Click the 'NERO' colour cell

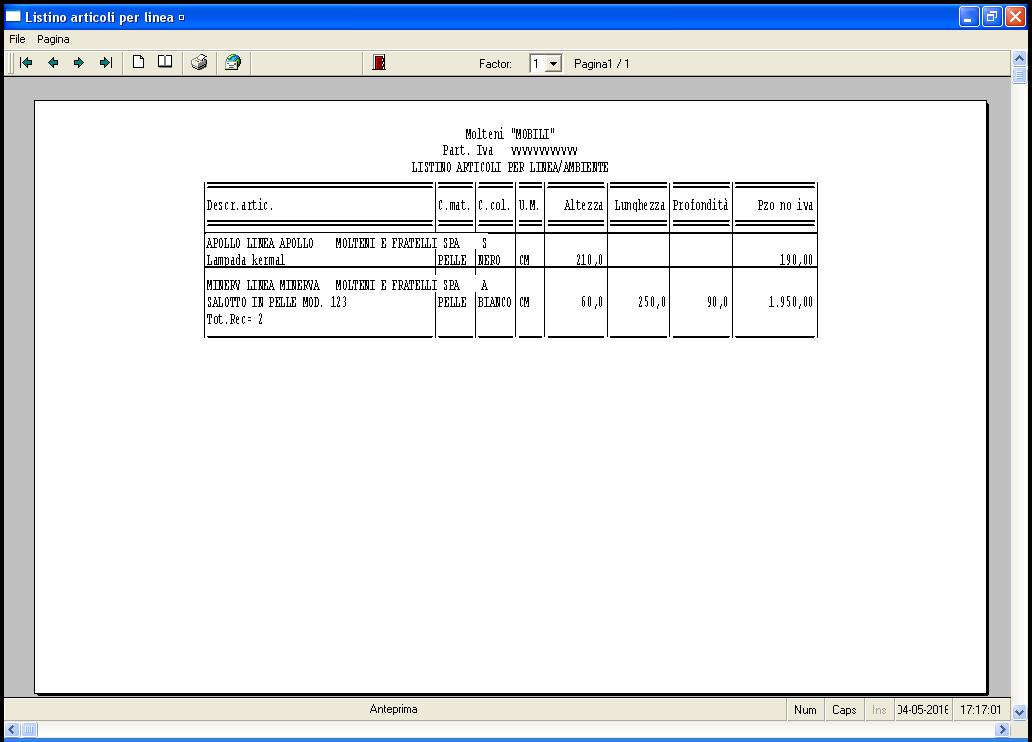[x=489, y=260]
